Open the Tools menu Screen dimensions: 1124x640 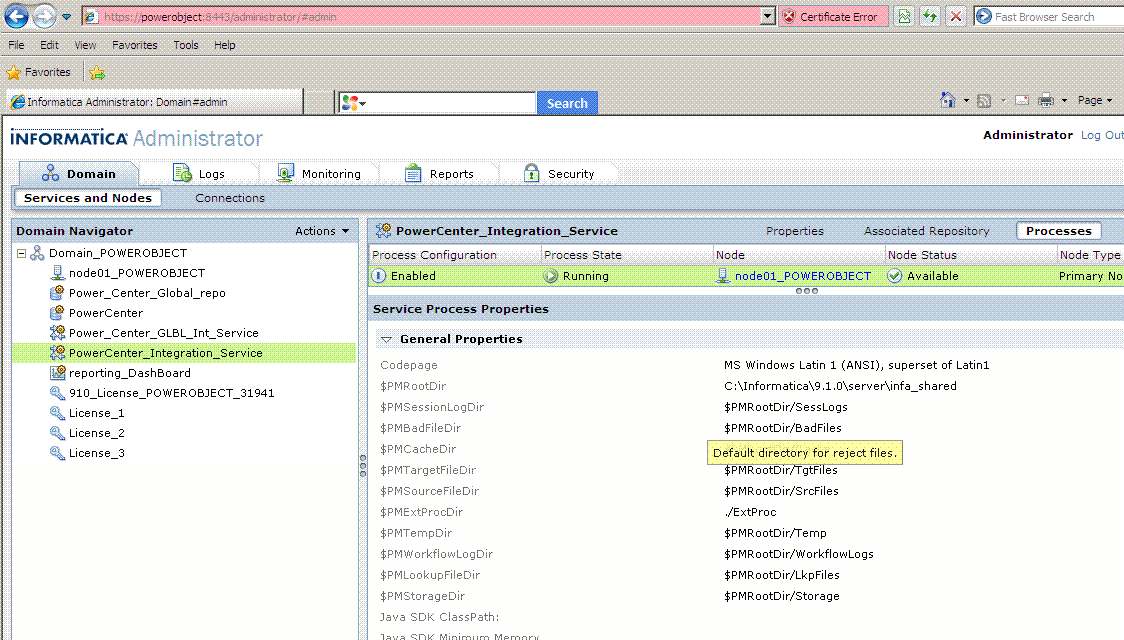pos(184,44)
